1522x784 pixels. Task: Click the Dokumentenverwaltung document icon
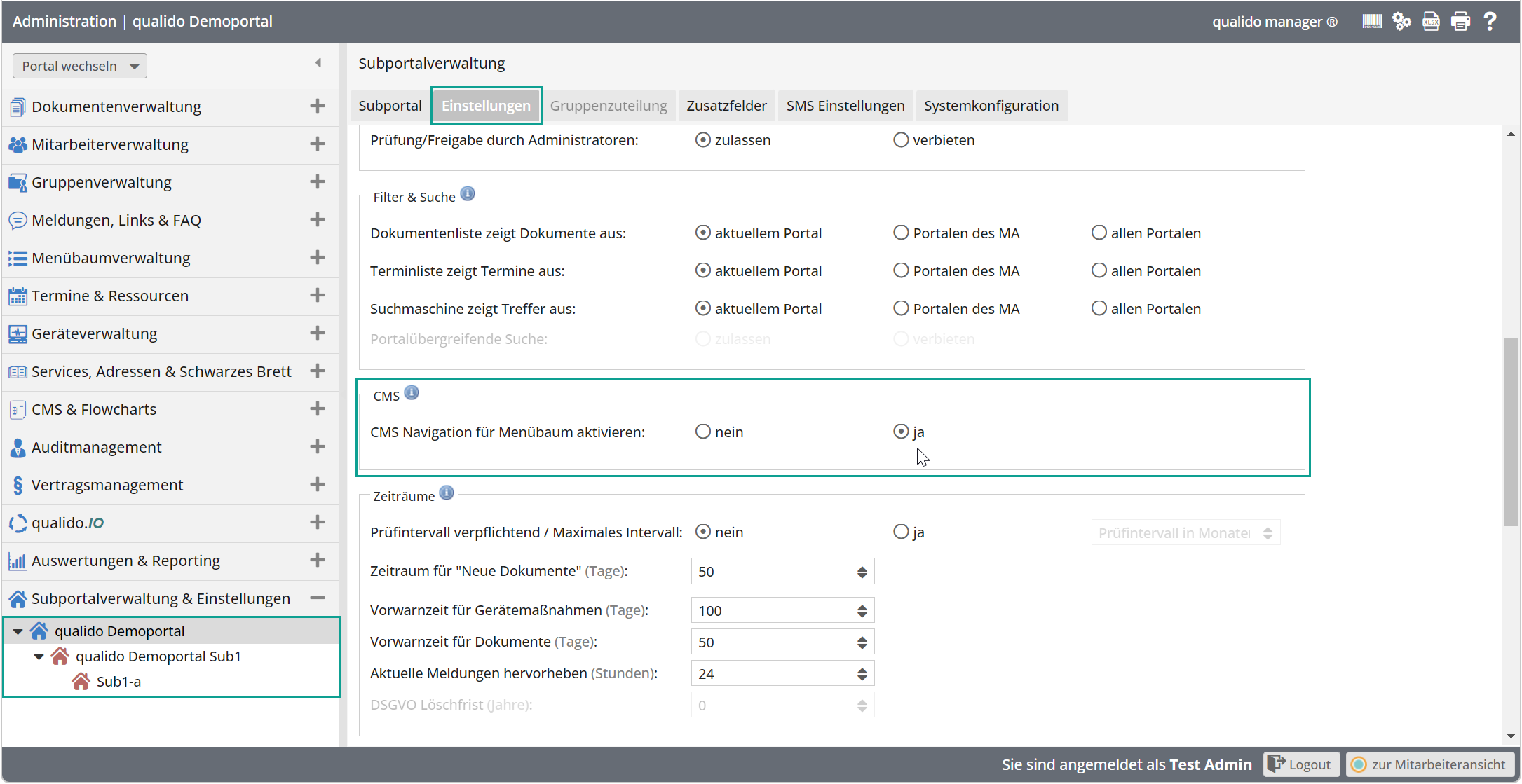[18, 107]
